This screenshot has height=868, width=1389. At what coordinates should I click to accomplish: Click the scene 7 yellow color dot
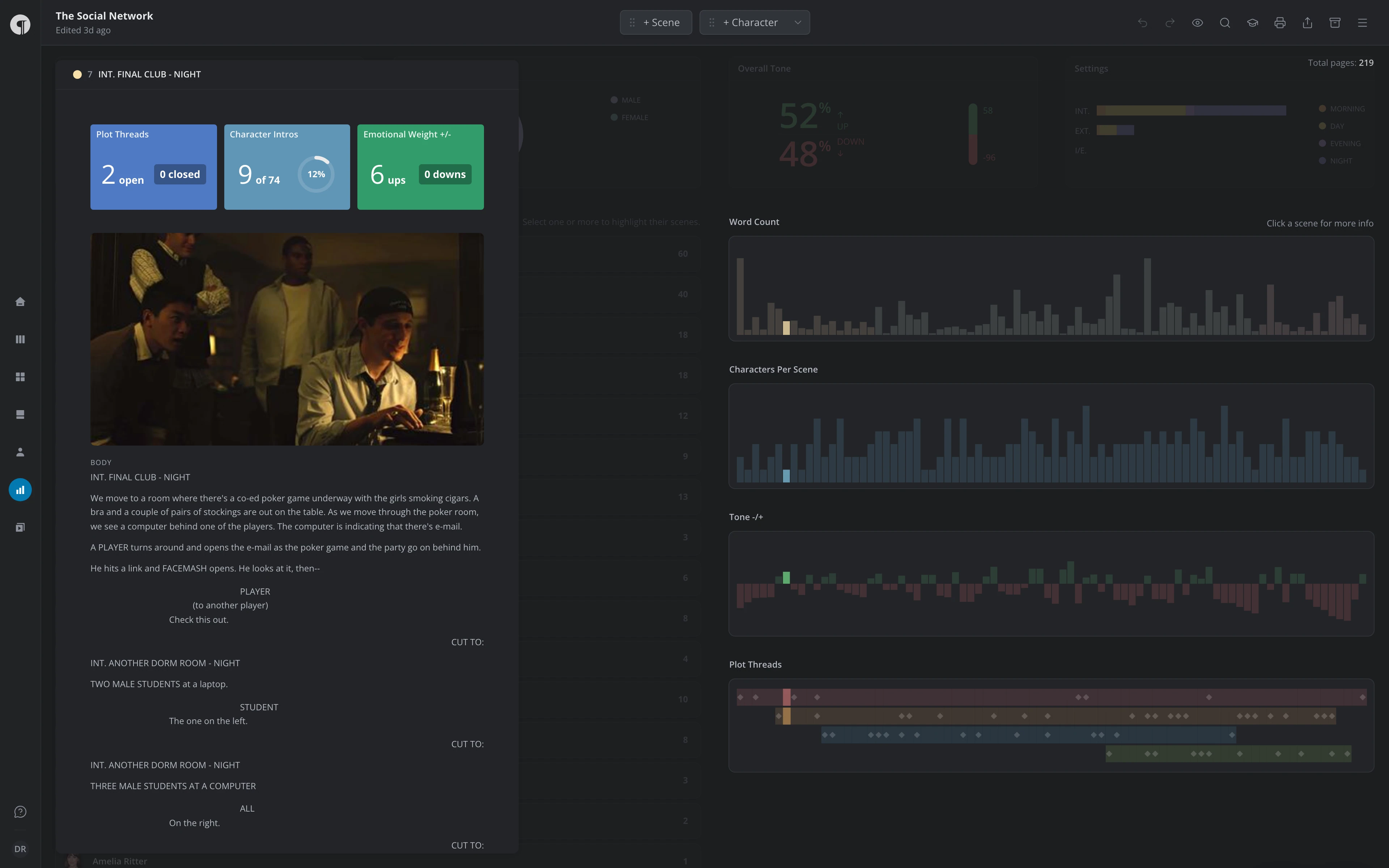click(77, 74)
